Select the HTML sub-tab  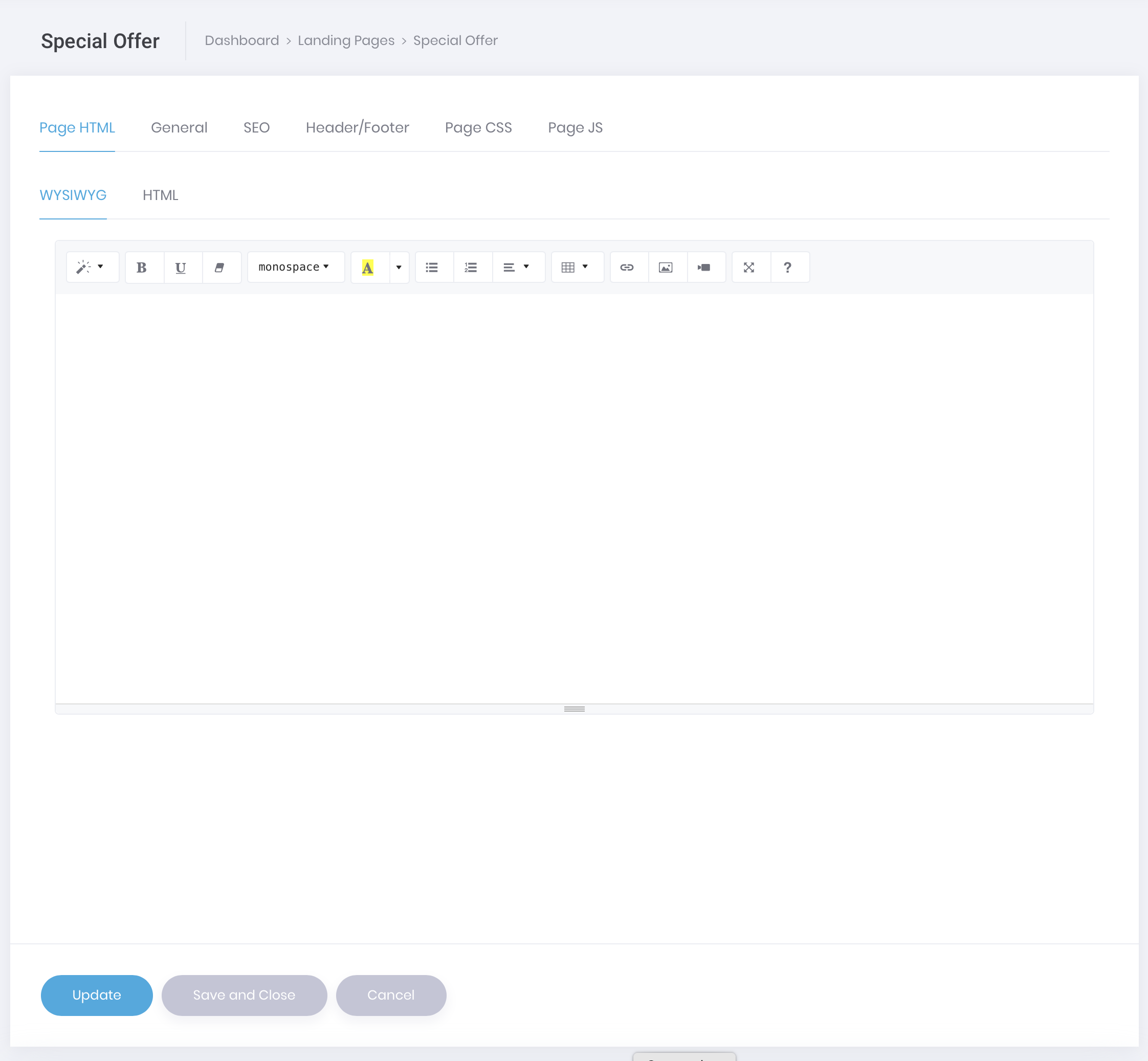point(160,195)
